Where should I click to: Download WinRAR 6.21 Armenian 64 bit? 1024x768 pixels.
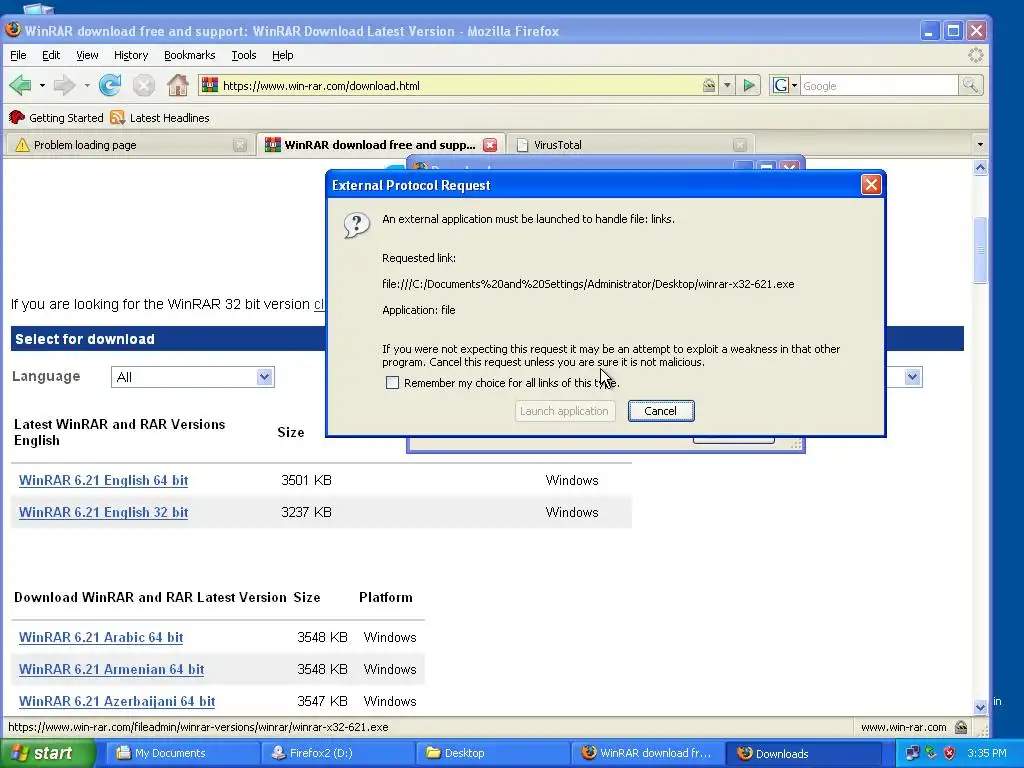coord(111,669)
